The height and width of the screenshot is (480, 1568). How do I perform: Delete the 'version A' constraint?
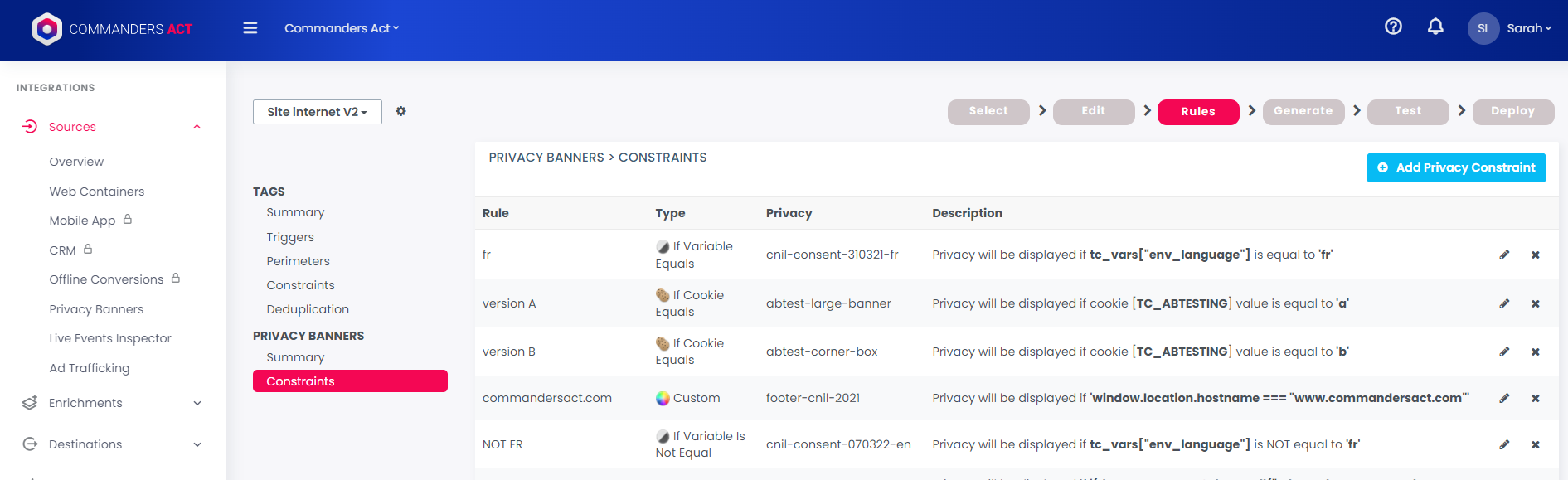[1535, 303]
